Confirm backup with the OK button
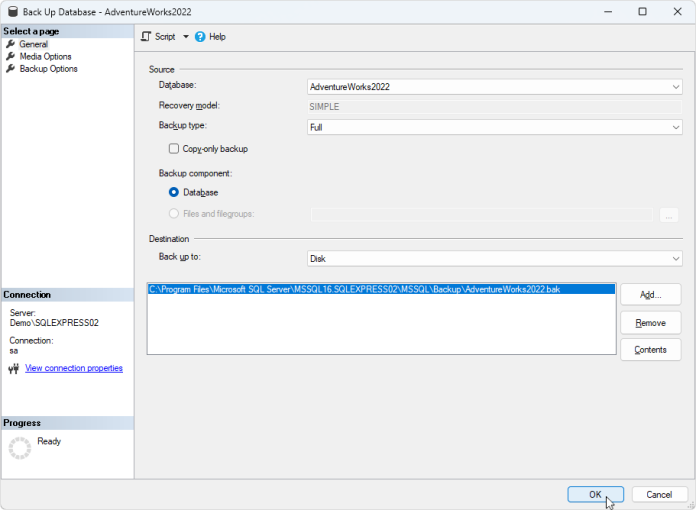Screen dimensions: 696x510 pos(595,494)
